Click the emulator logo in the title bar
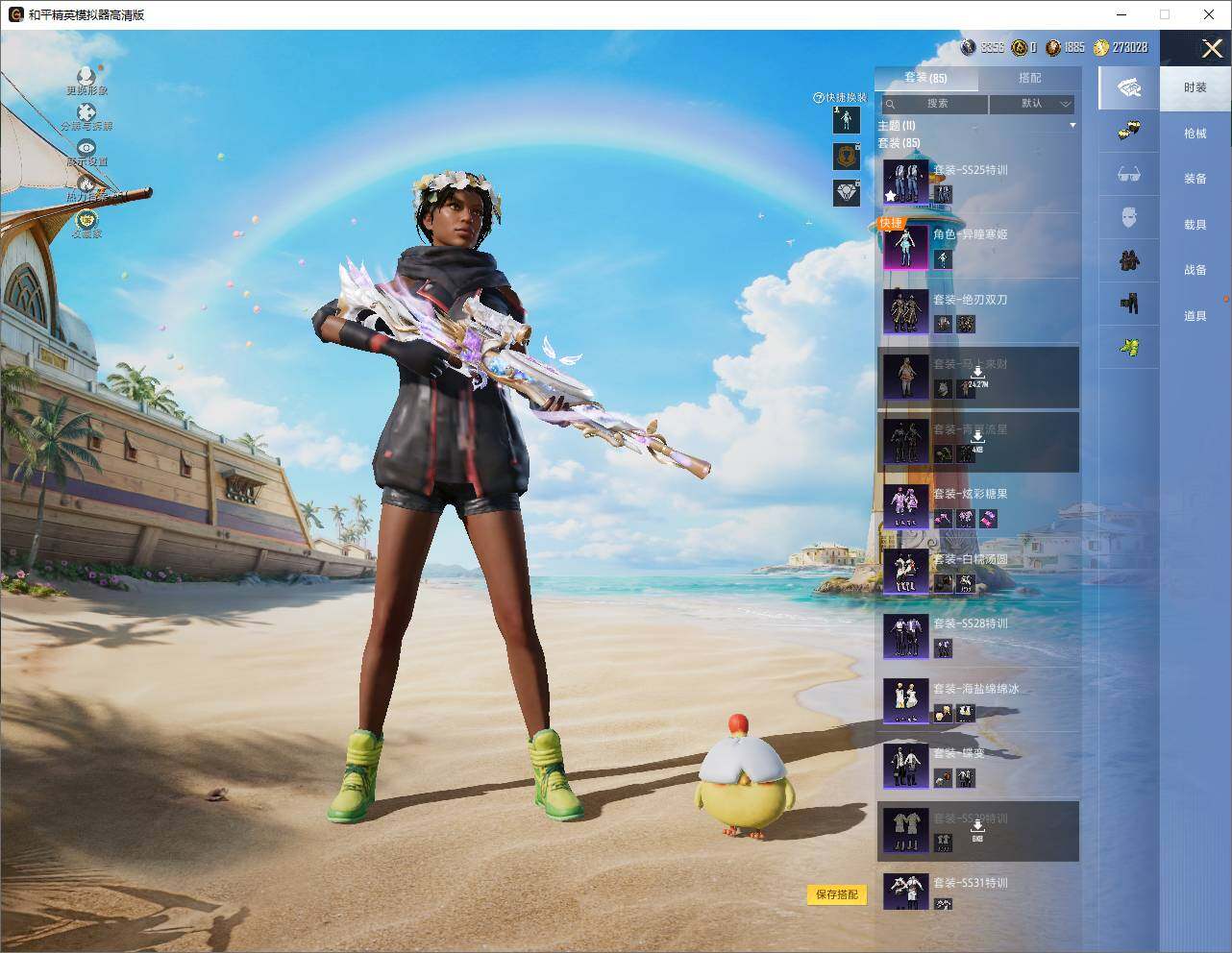The height and width of the screenshot is (953, 1232). point(15,14)
